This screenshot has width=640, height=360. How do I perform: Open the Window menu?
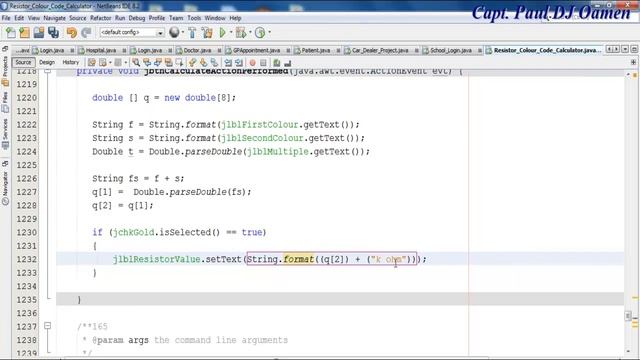click(215, 18)
